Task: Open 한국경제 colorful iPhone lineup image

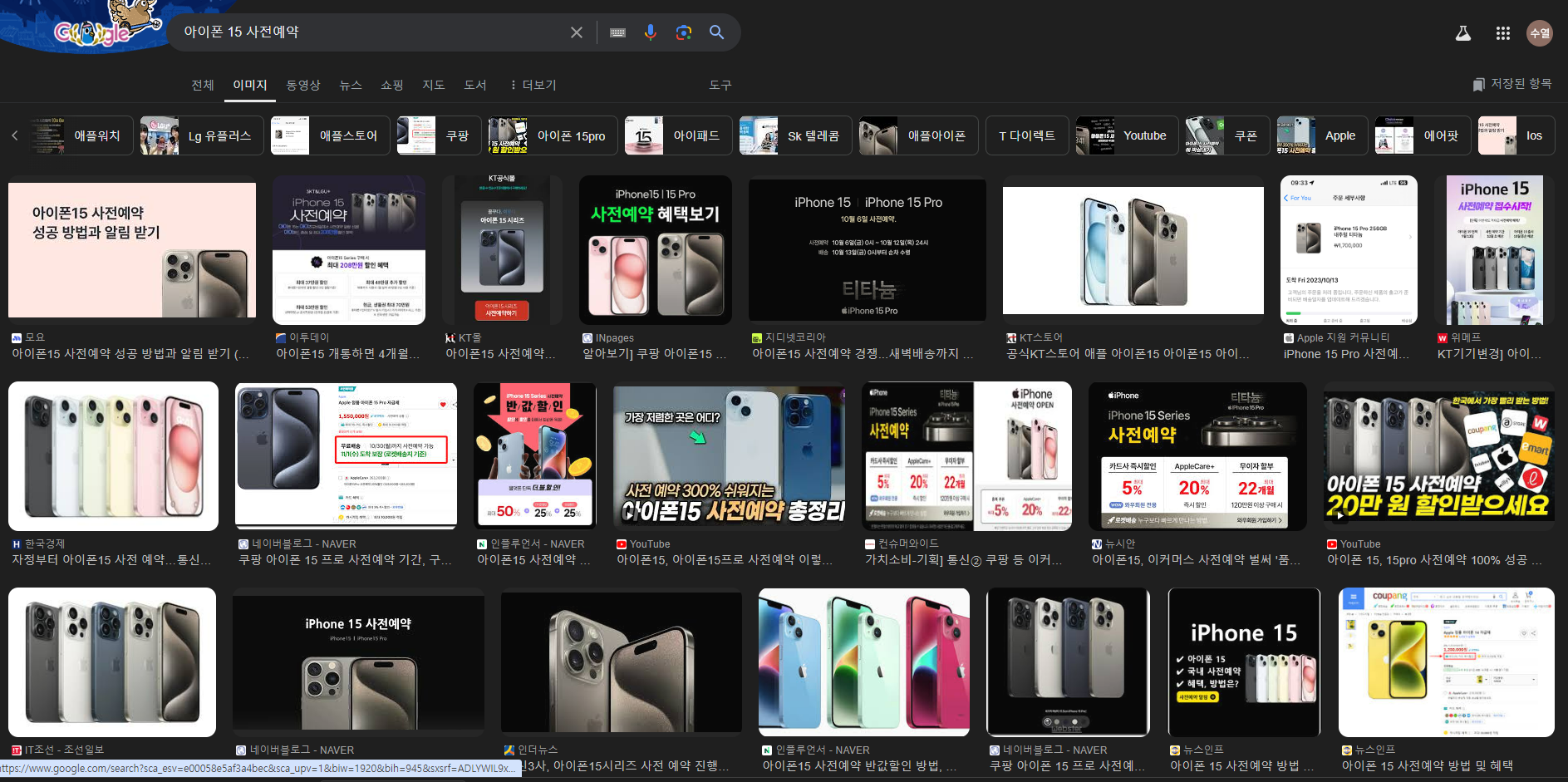Action: click(113, 456)
